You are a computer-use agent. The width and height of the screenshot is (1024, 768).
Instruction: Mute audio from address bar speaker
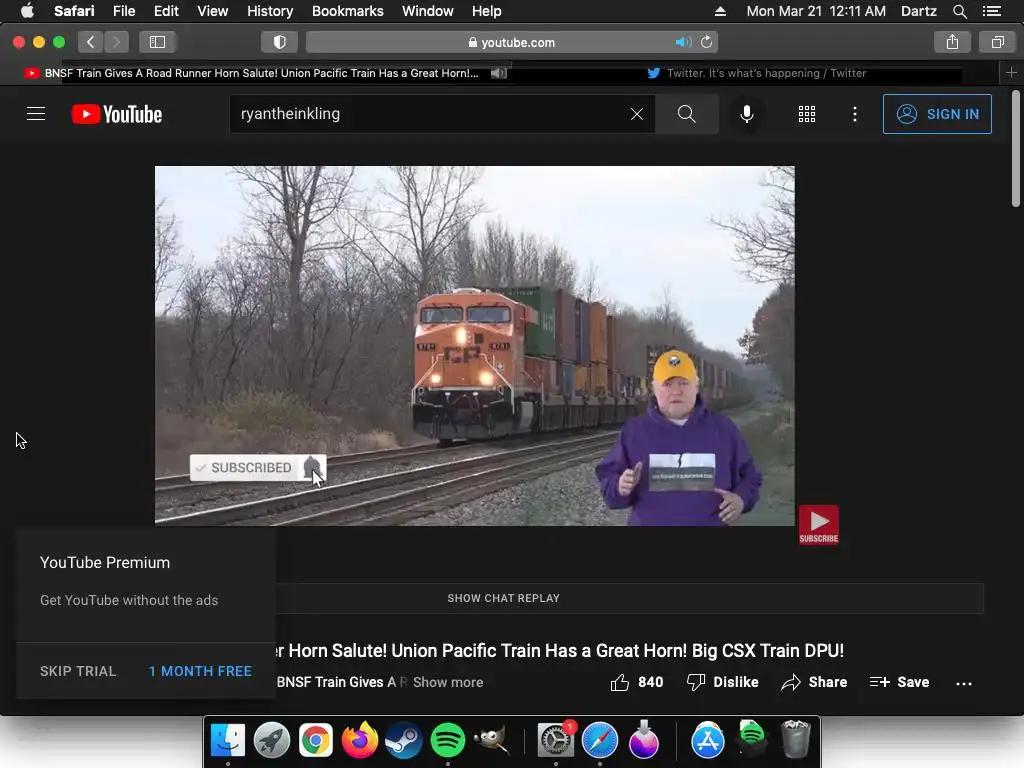click(683, 42)
